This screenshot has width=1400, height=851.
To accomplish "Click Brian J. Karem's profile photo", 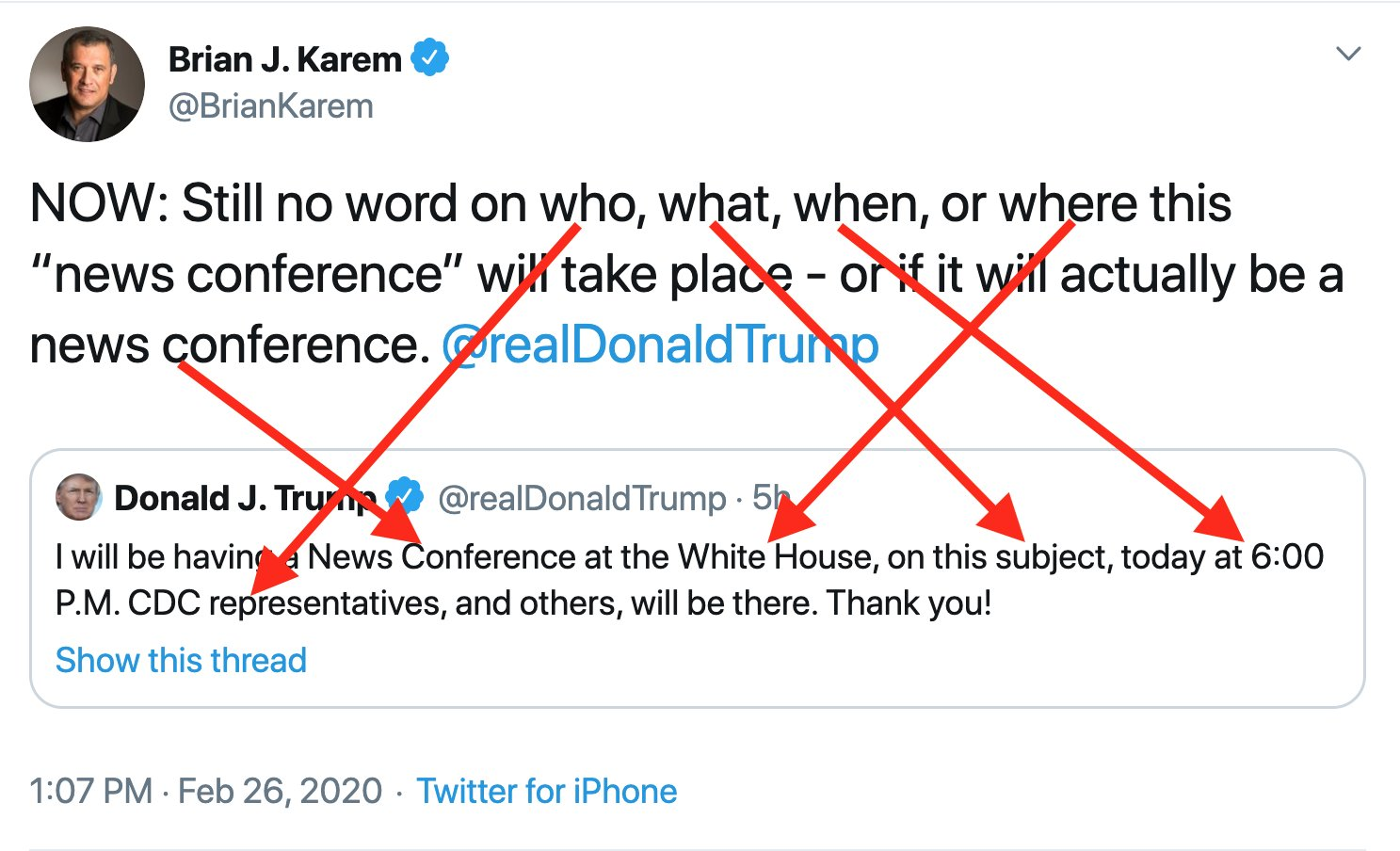I will (87, 84).
